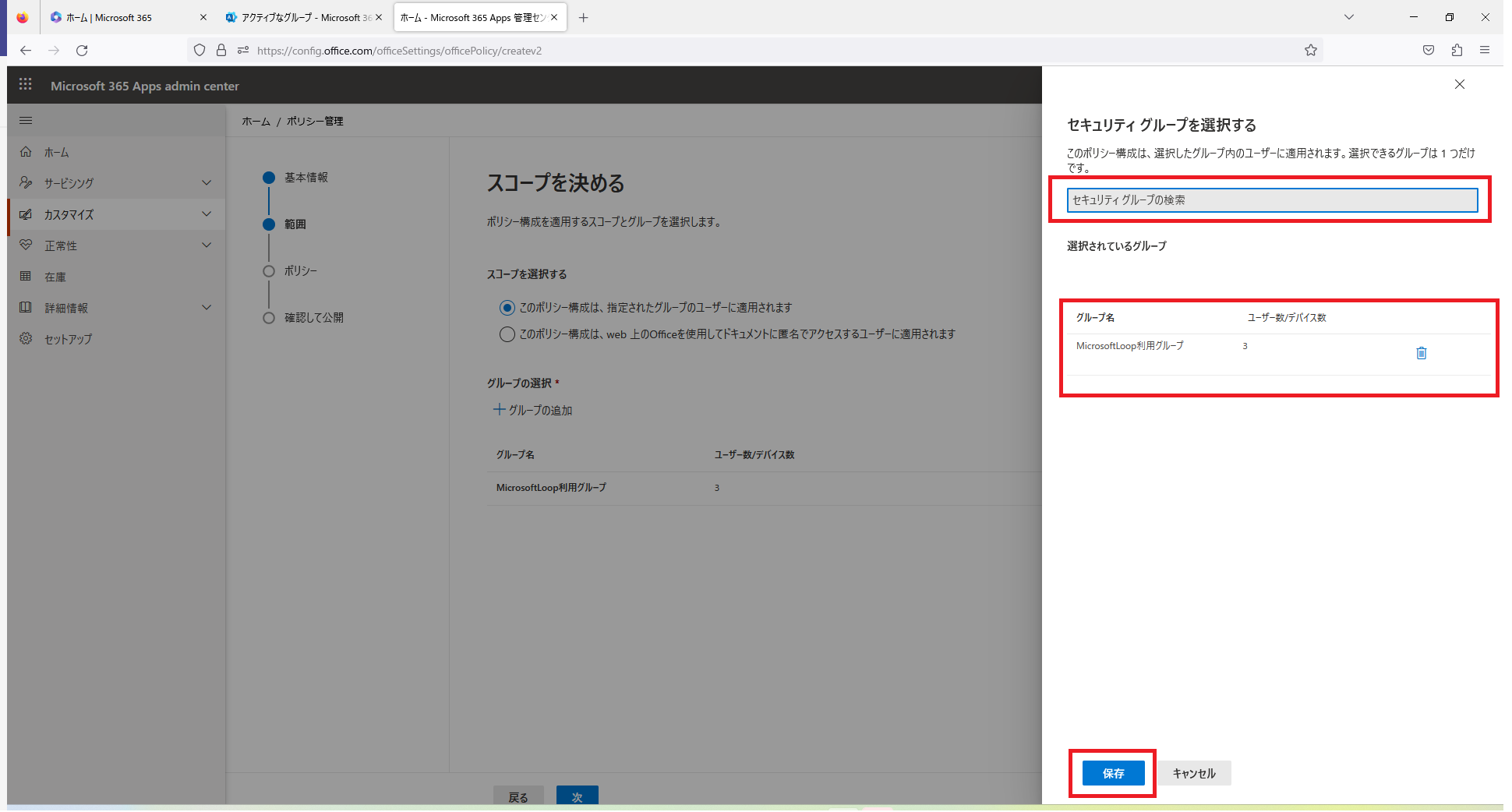This screenshot has height=812, width=1512.
Task: Click ホーム breadcrumb link
Action: pyautogui.click(x=256, y=121)
